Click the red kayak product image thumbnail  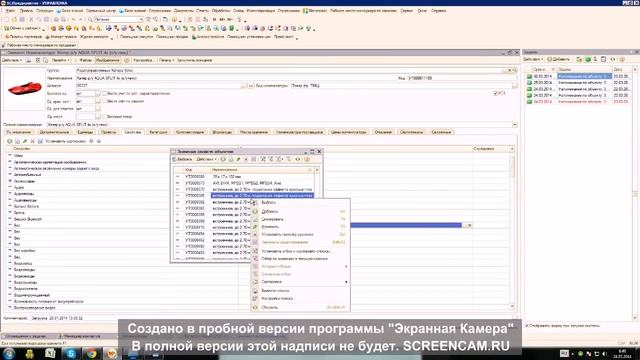tap(24, 88)
